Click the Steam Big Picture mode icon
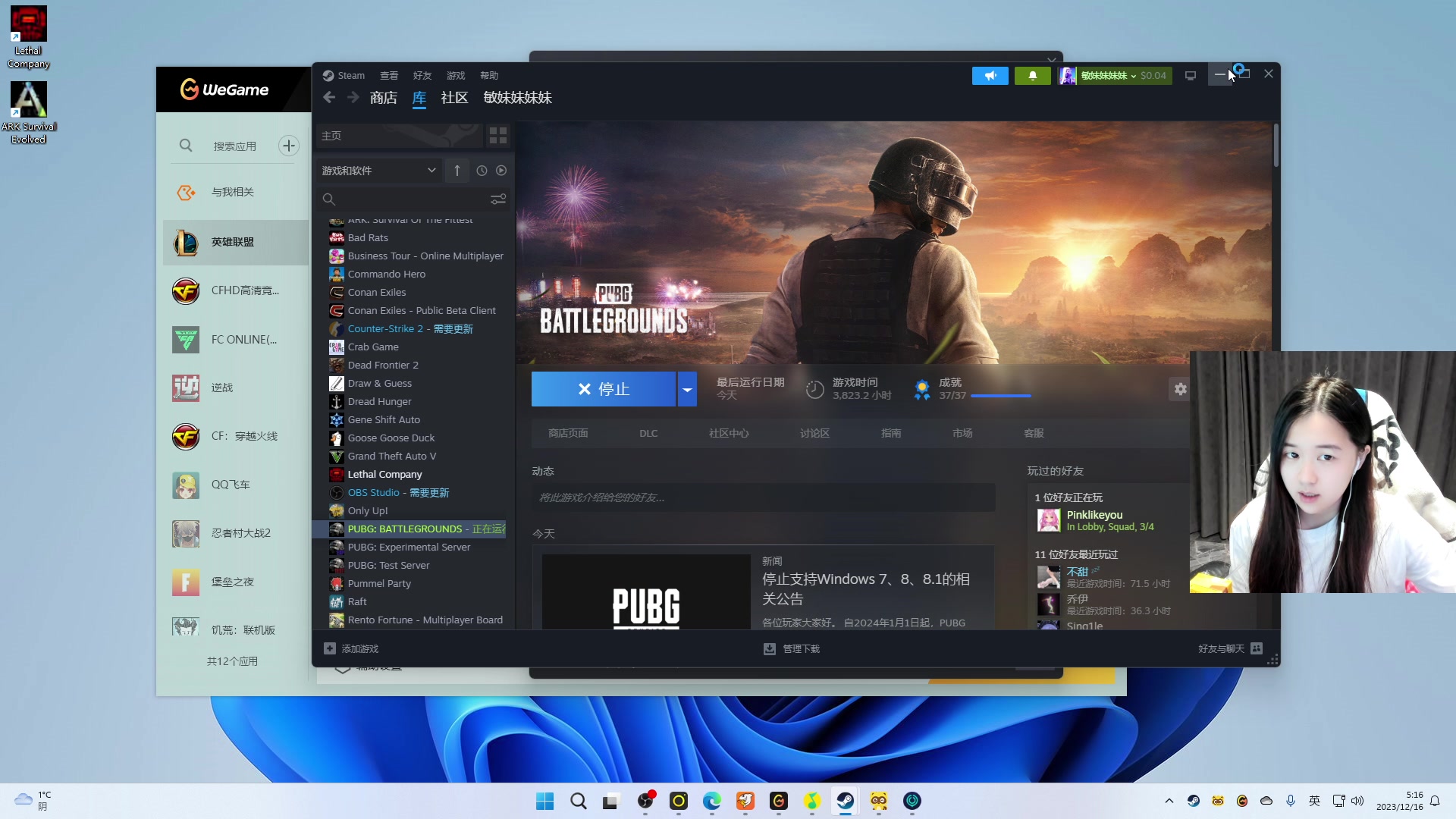Viewport: 1456px width, 819px height. pyautogui.click(x=1191, y=76)
